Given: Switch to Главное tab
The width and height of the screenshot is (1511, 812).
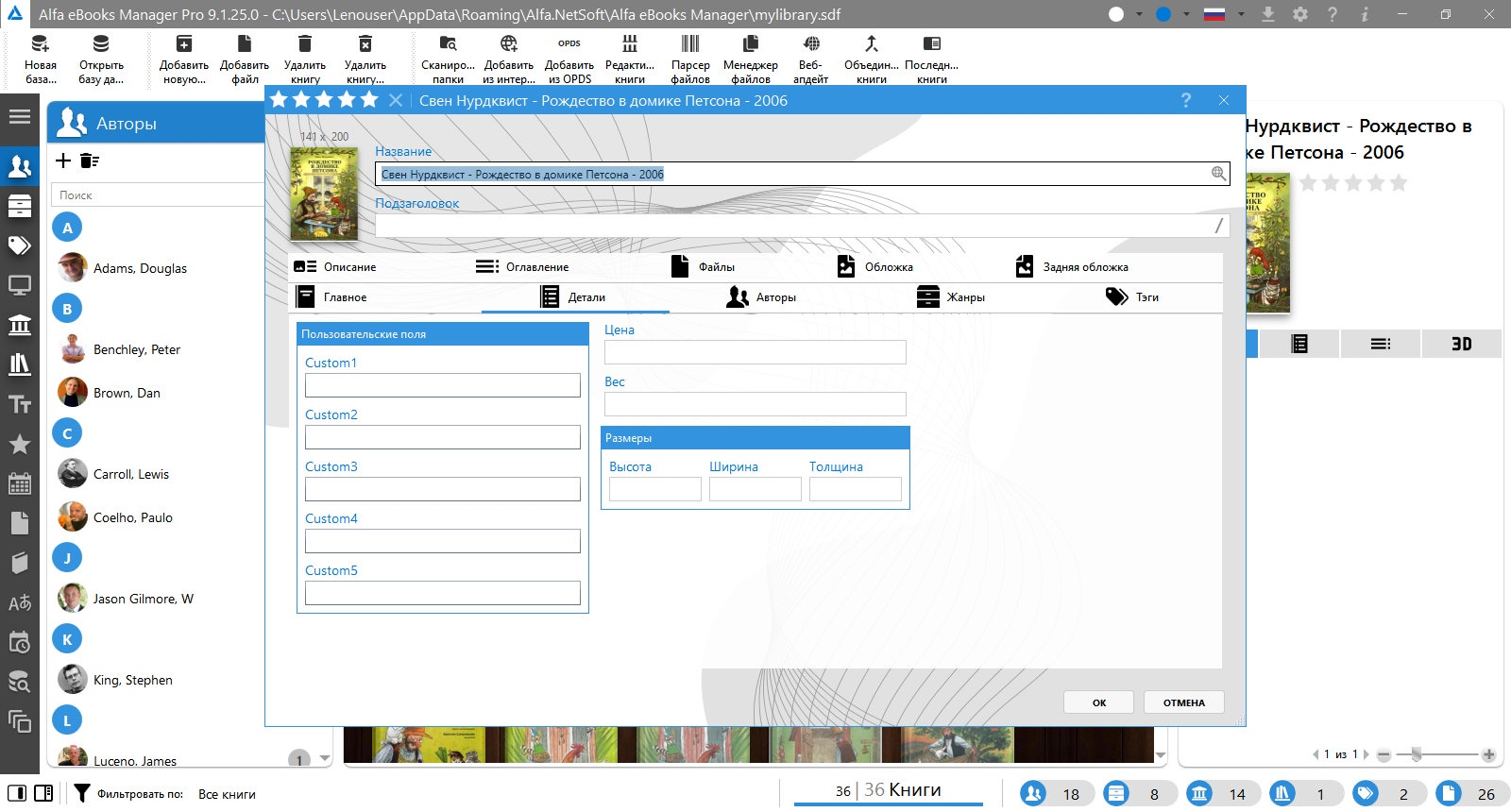Looking at the screenshot, I should pos(331,297).
